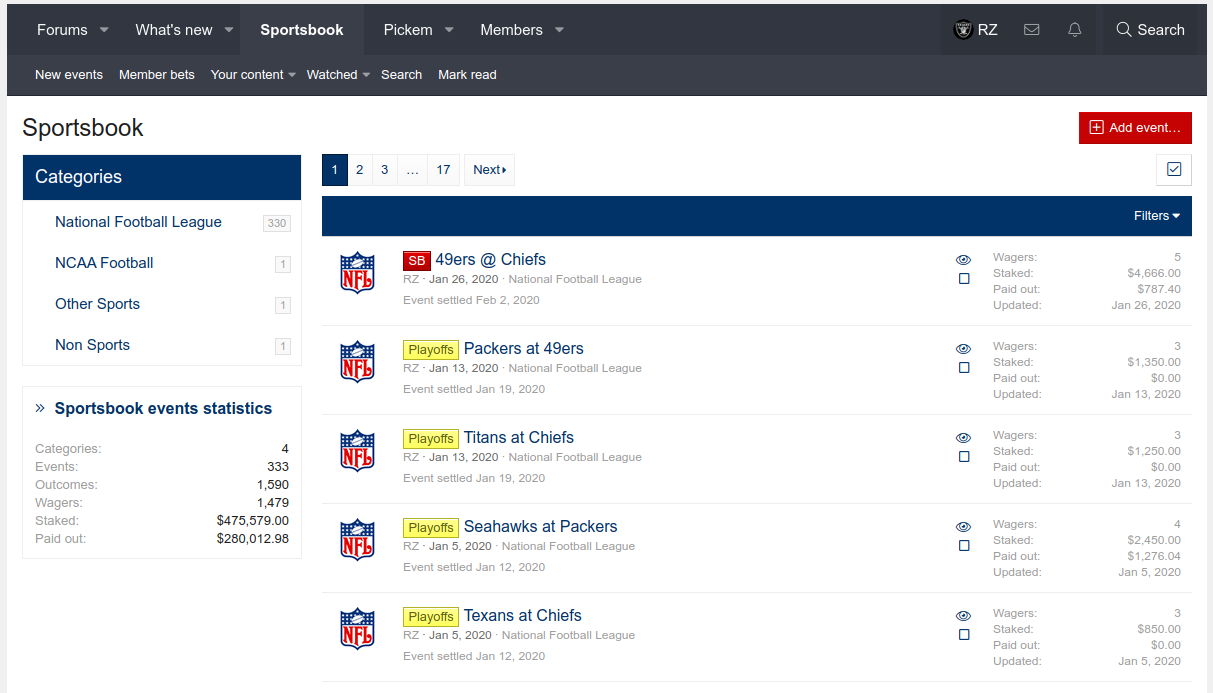Tick the checkbox for 49ers @ Chiefs
The image size is (1213, 693).
[964, 279]
